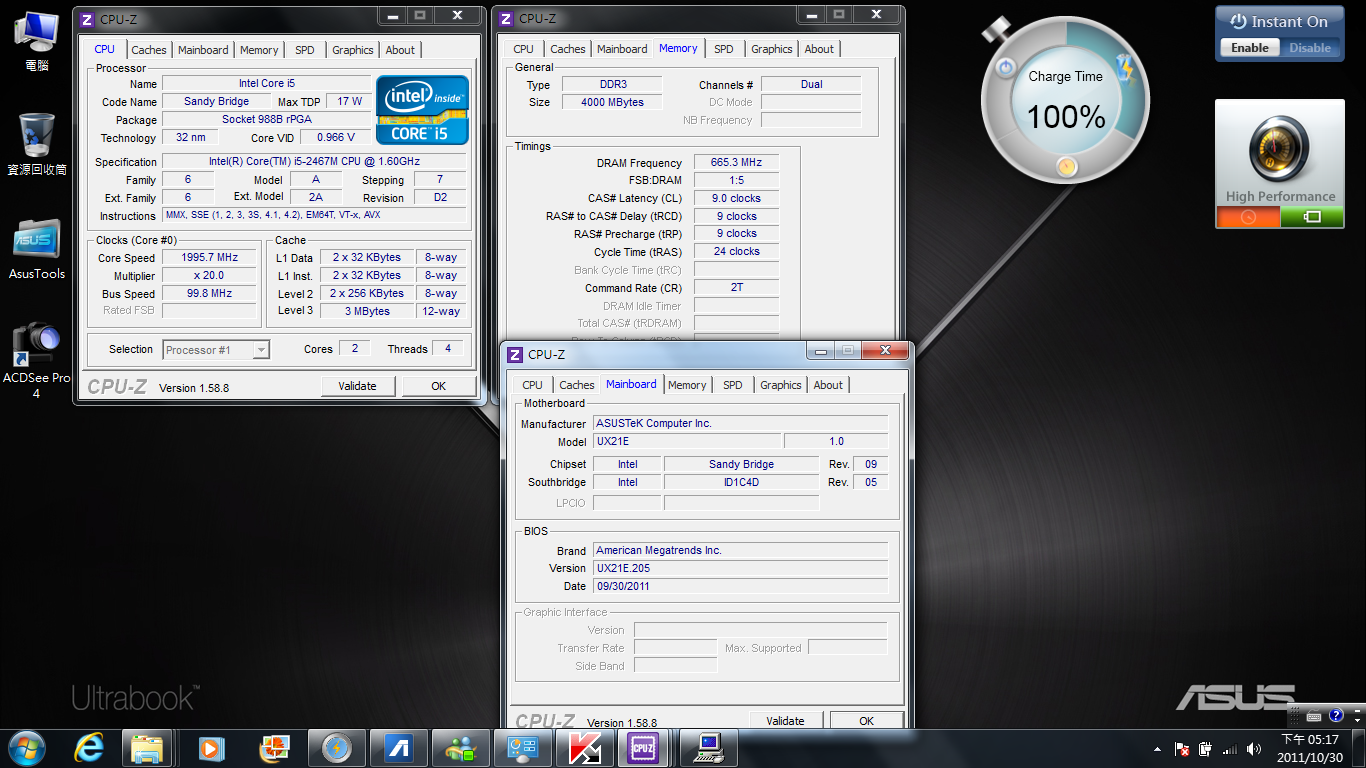Image resolution: width=1366 pixels, height=768 pixels.
Task: Open the Action Center flag tray icon
Action: pyautogui.click(x=1182, y=749)
